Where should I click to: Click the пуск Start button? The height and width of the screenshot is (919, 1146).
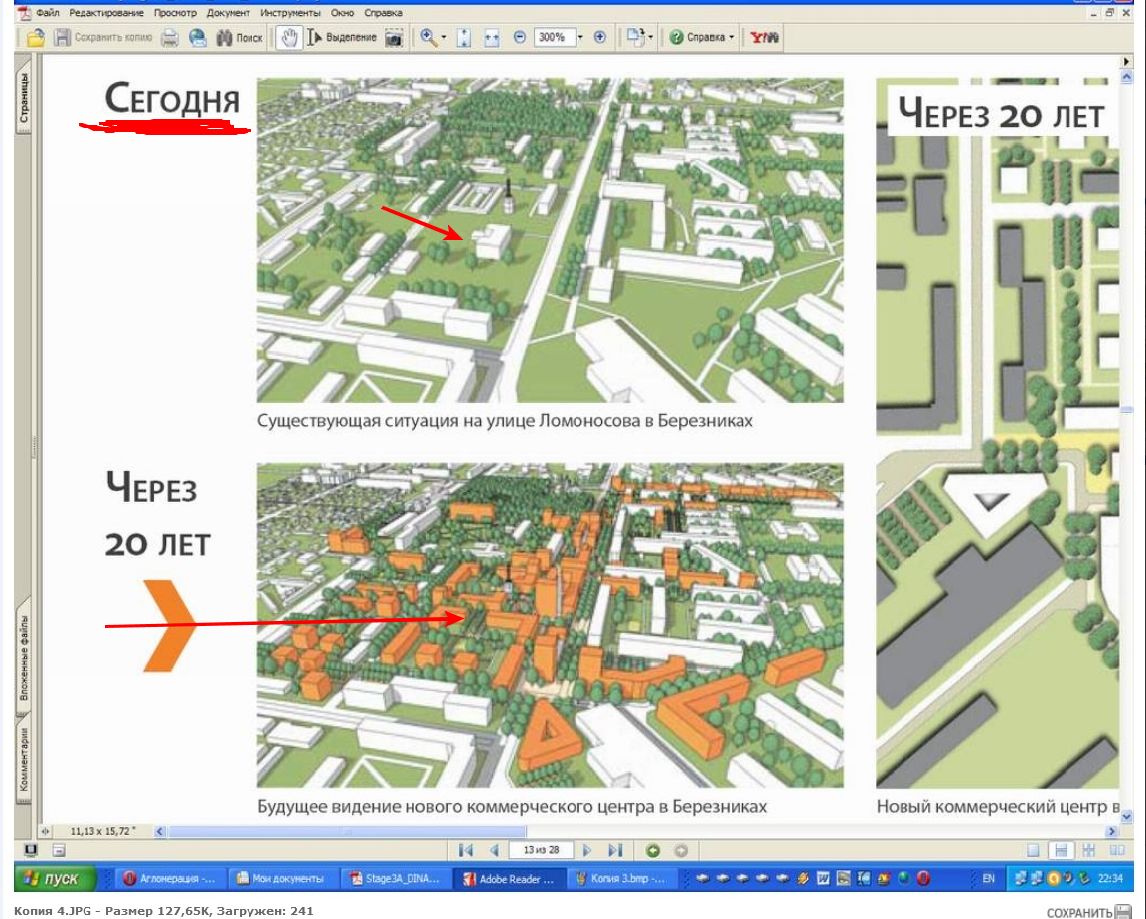tap(56, 878)
